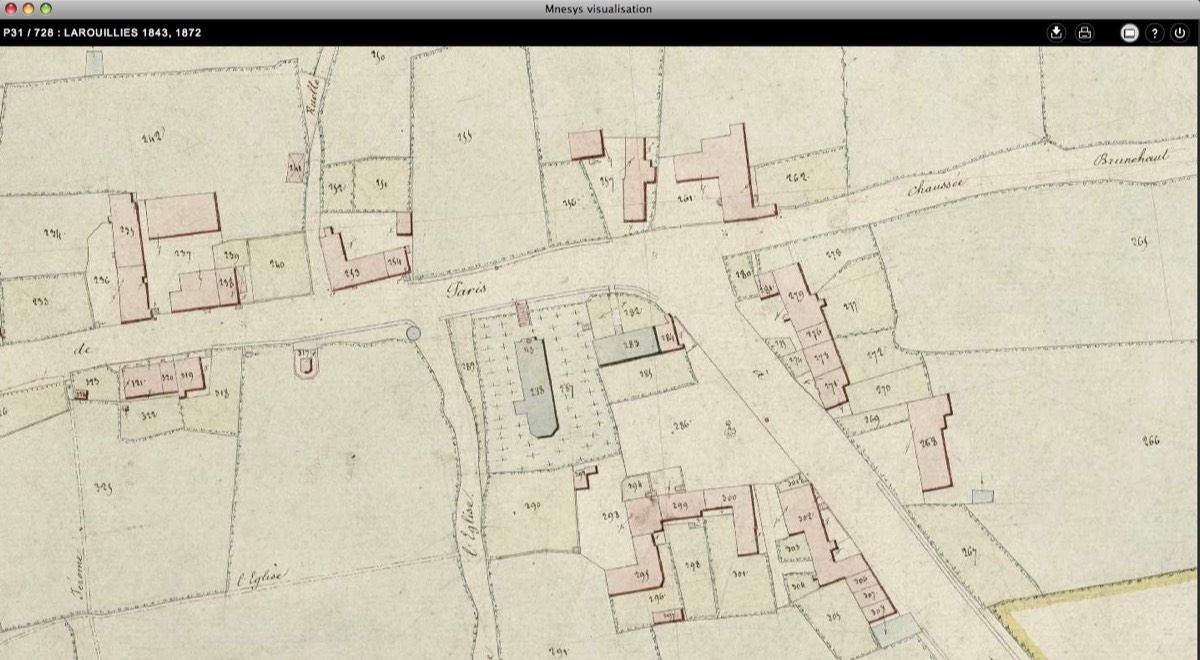This screenshot has width=1200, height=660.
Task: Print the map using the printer icon
Action: pyautogui.click(x=1084, y=33)
